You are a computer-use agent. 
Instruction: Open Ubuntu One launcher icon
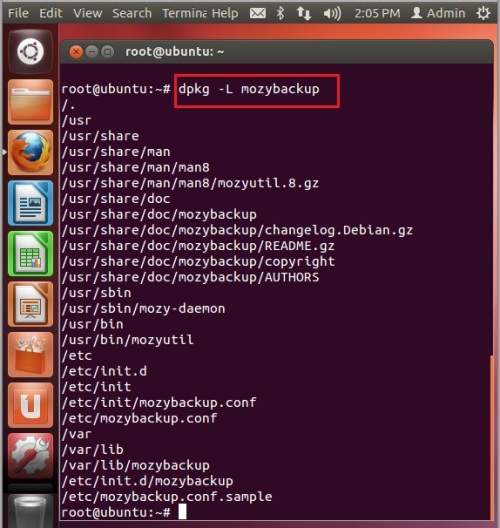click(30, 405)
